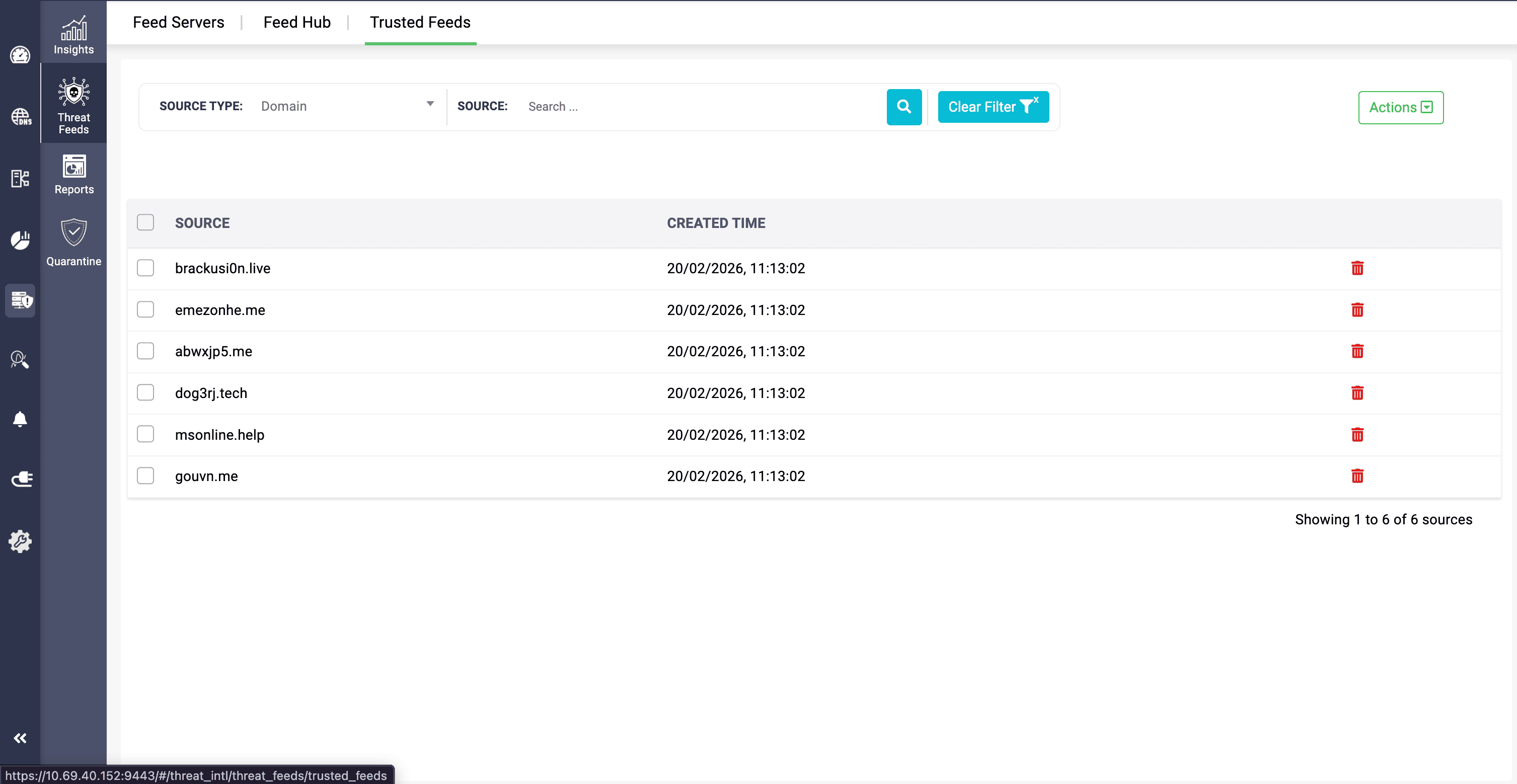
Task: Select the checkbox for msonline.help
Action: [145, 434]
